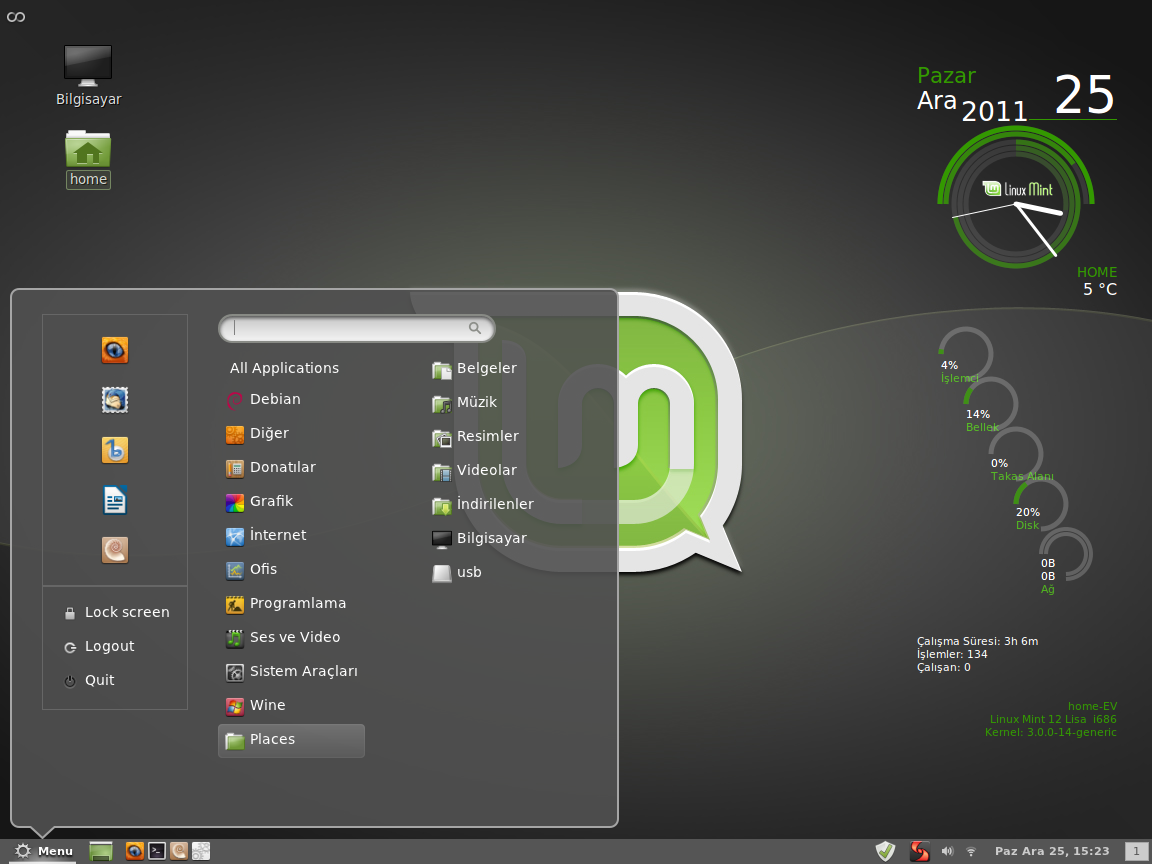The height and width of the screenshot is (864, 1152).
Task: Click the seashell launcher on the bottom panel
Action: tap(179, 851)
